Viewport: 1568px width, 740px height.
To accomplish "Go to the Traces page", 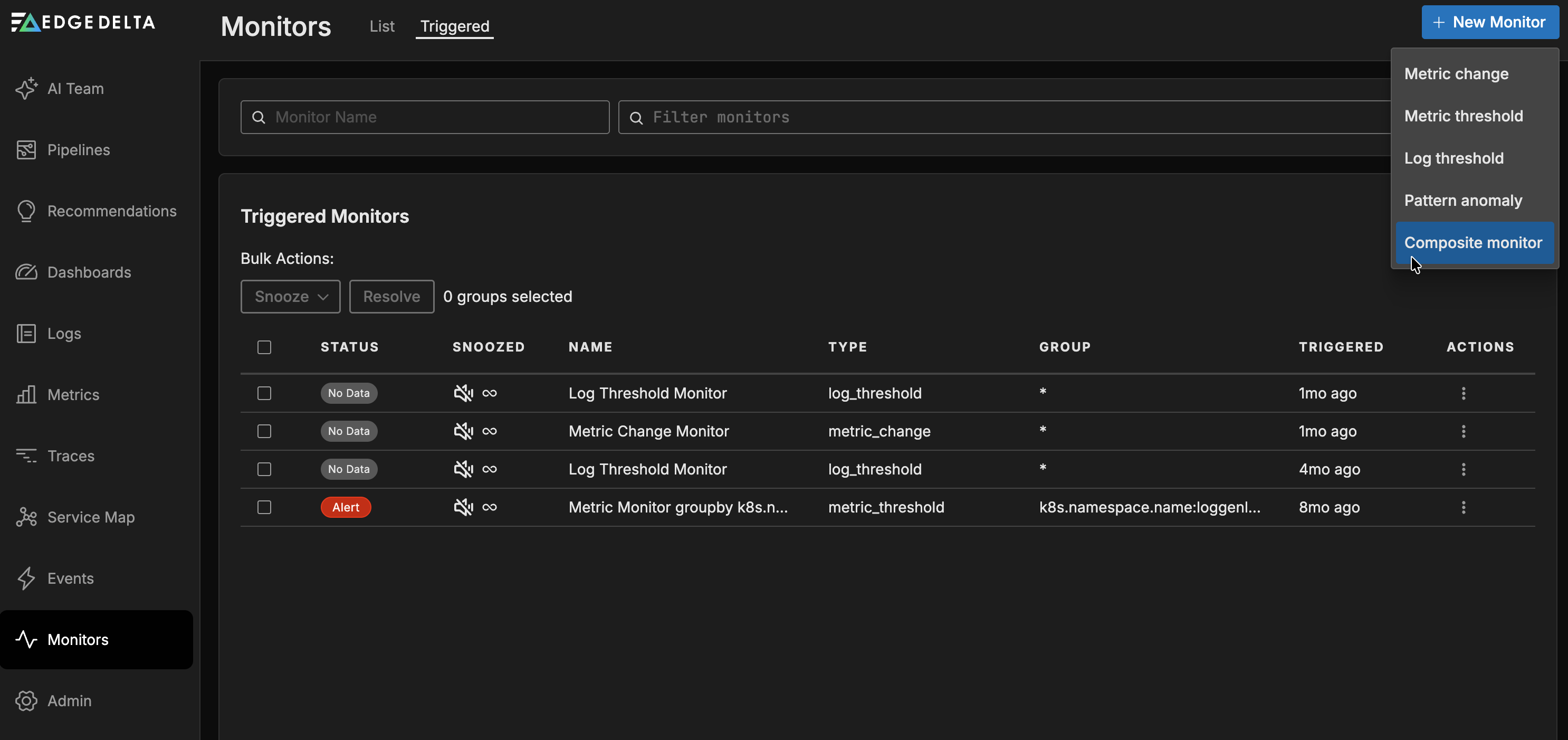I will click(x=71, y=456).
